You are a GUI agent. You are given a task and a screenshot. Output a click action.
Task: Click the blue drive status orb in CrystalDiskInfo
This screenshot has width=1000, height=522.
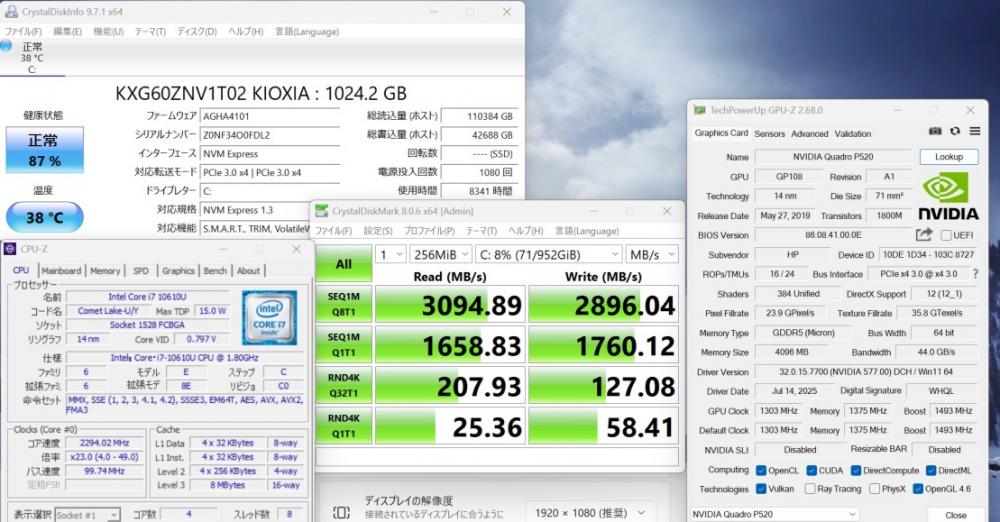pos(6,45)
